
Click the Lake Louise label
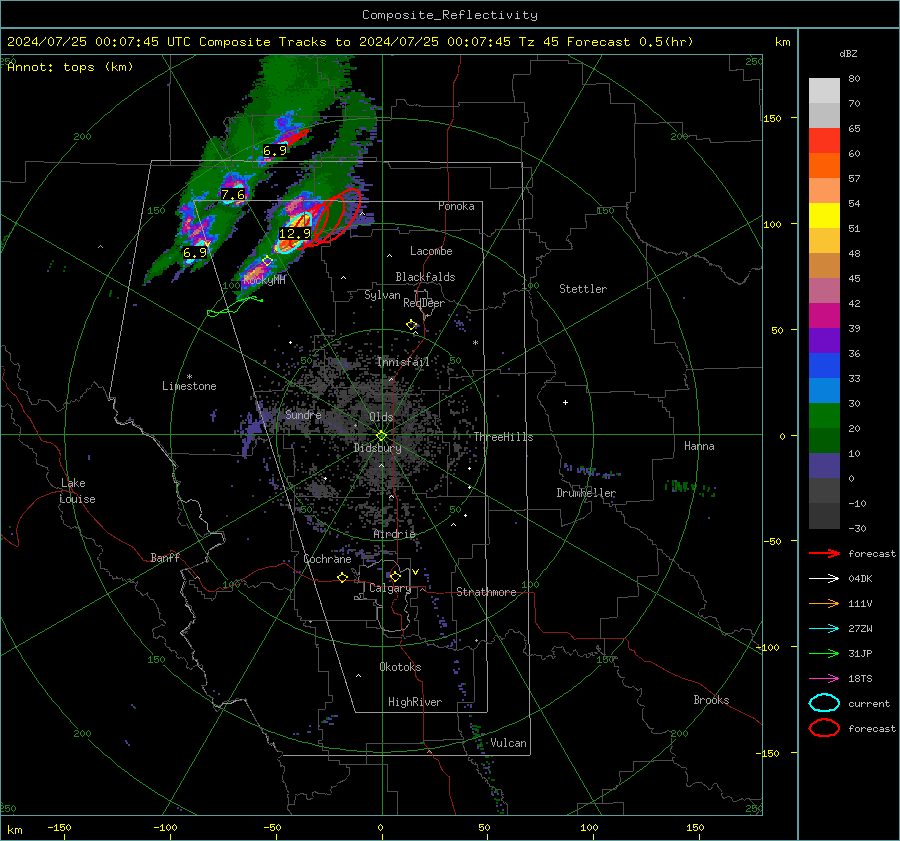(x=77, y=491)
